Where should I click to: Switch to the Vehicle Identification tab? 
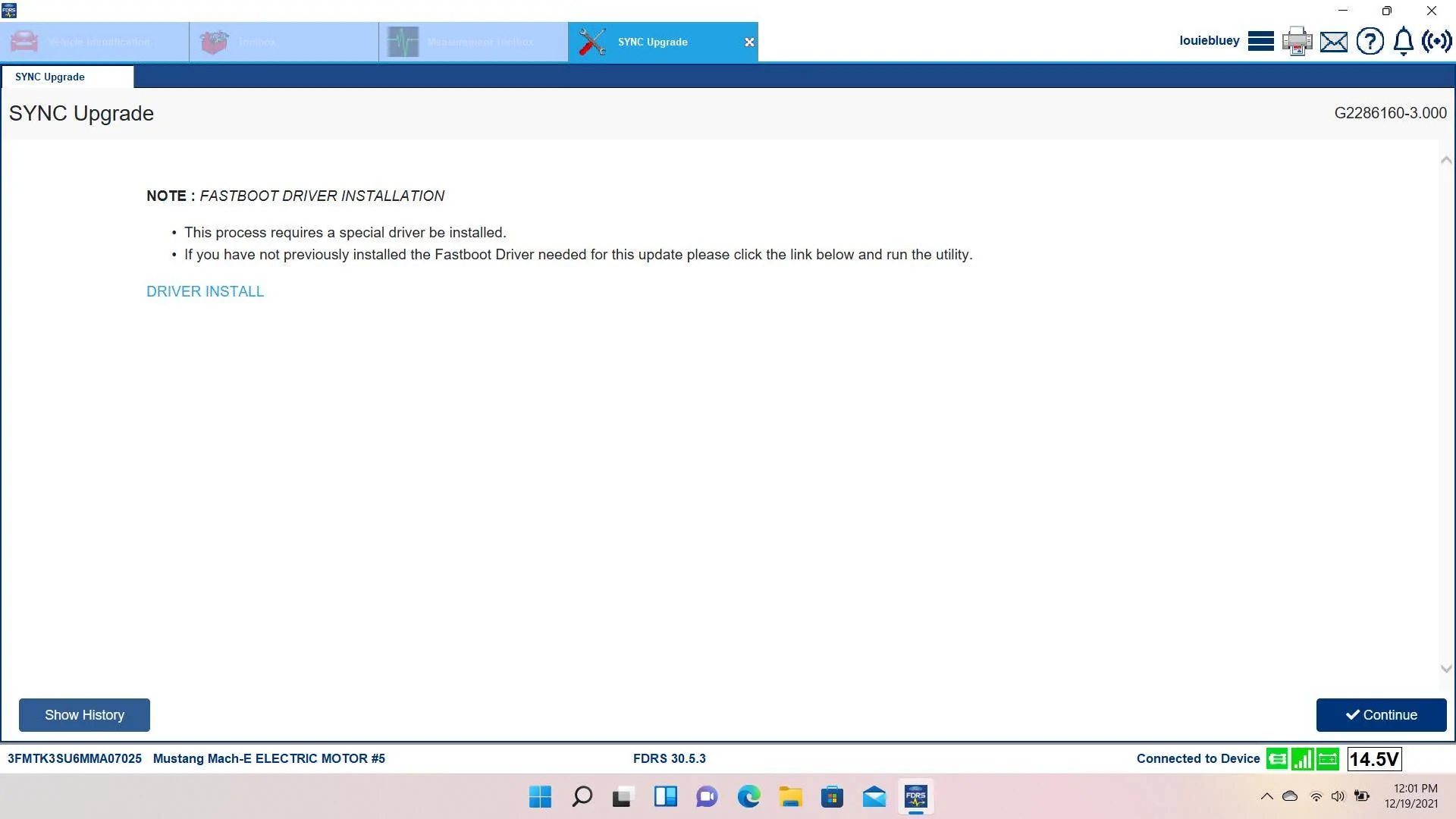click(95, 42)
